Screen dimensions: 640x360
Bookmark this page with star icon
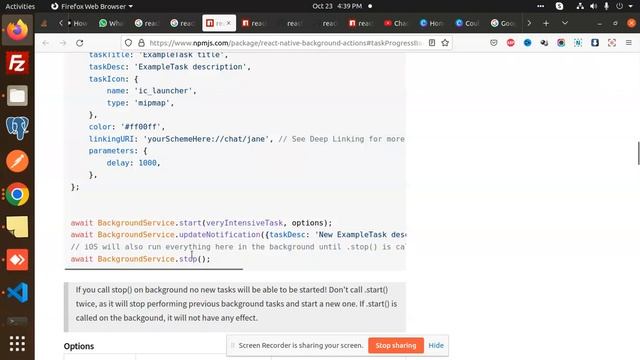point(445,43)
